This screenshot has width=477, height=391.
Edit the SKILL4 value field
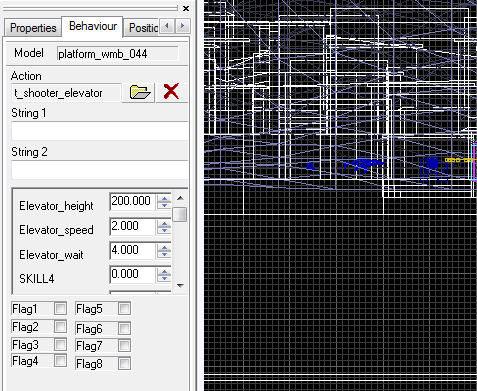132,274
